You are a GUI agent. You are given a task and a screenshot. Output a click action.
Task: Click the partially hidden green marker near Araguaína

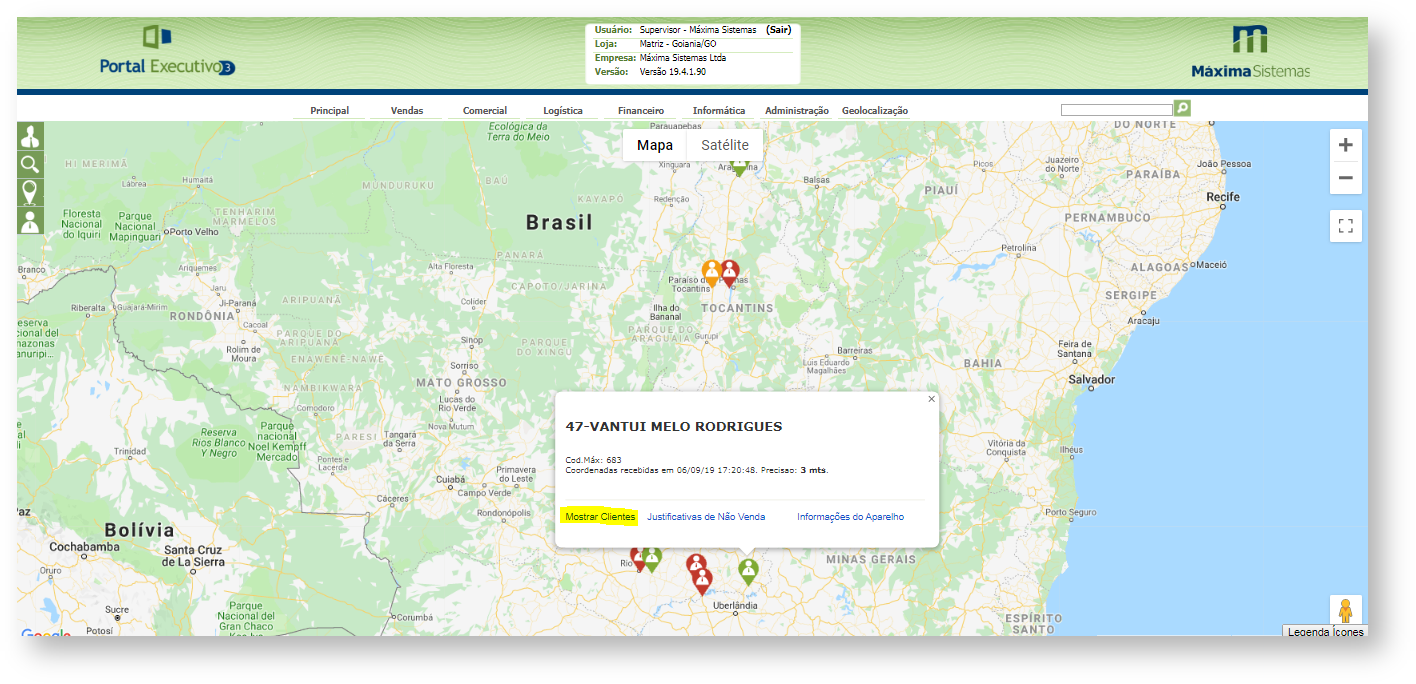[739, 170]
